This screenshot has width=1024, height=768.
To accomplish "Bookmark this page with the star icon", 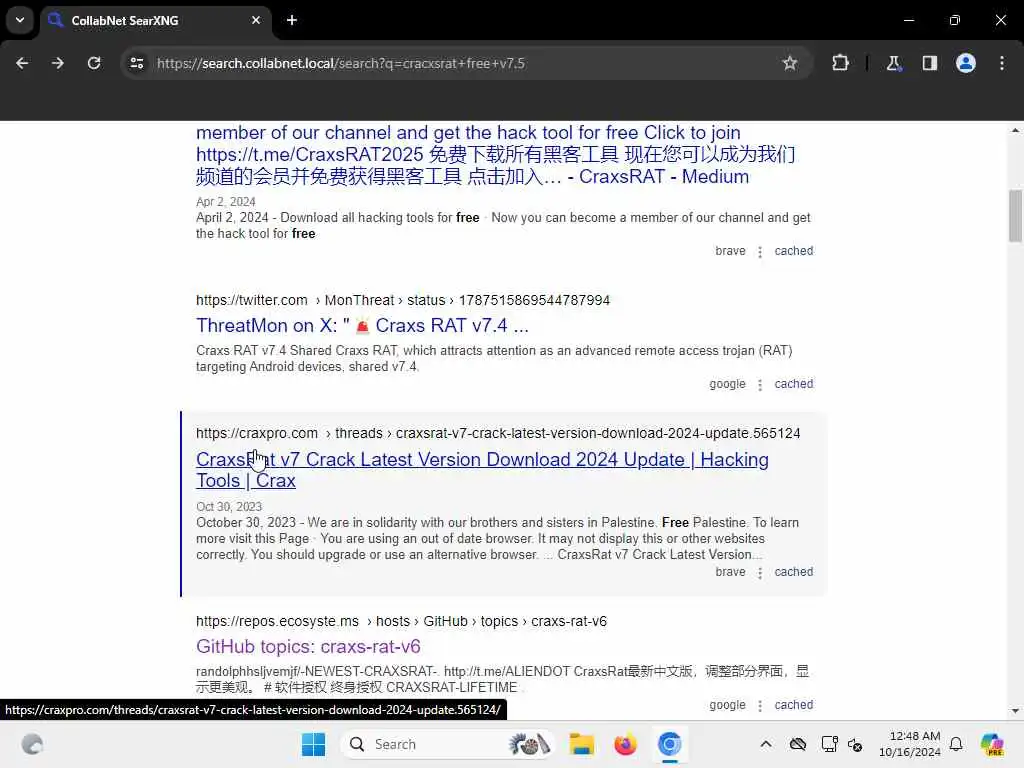I will coord(790,63).
